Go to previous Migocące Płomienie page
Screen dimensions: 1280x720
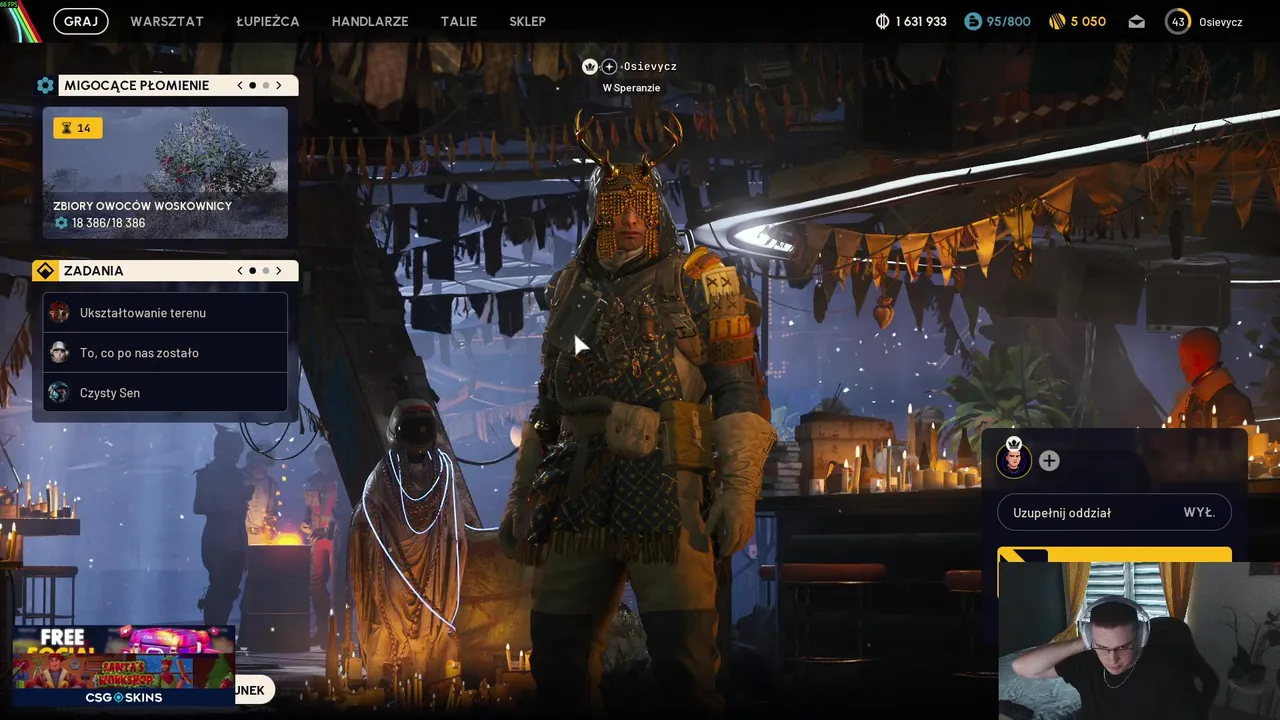pyautogui.click(x=240, y=85)
